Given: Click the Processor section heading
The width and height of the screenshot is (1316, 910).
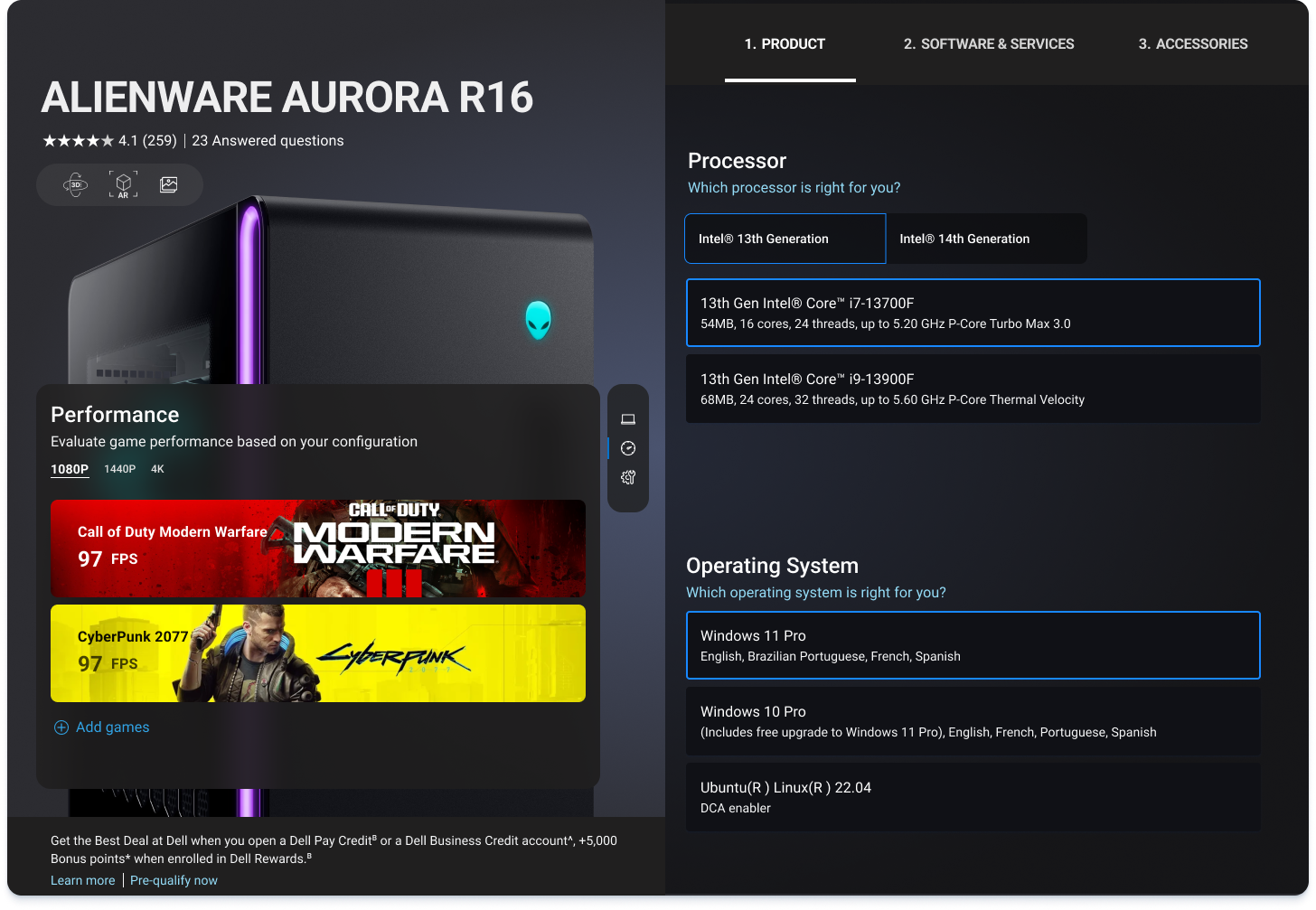Looking at the screenshot, I should tap(737, 161).
